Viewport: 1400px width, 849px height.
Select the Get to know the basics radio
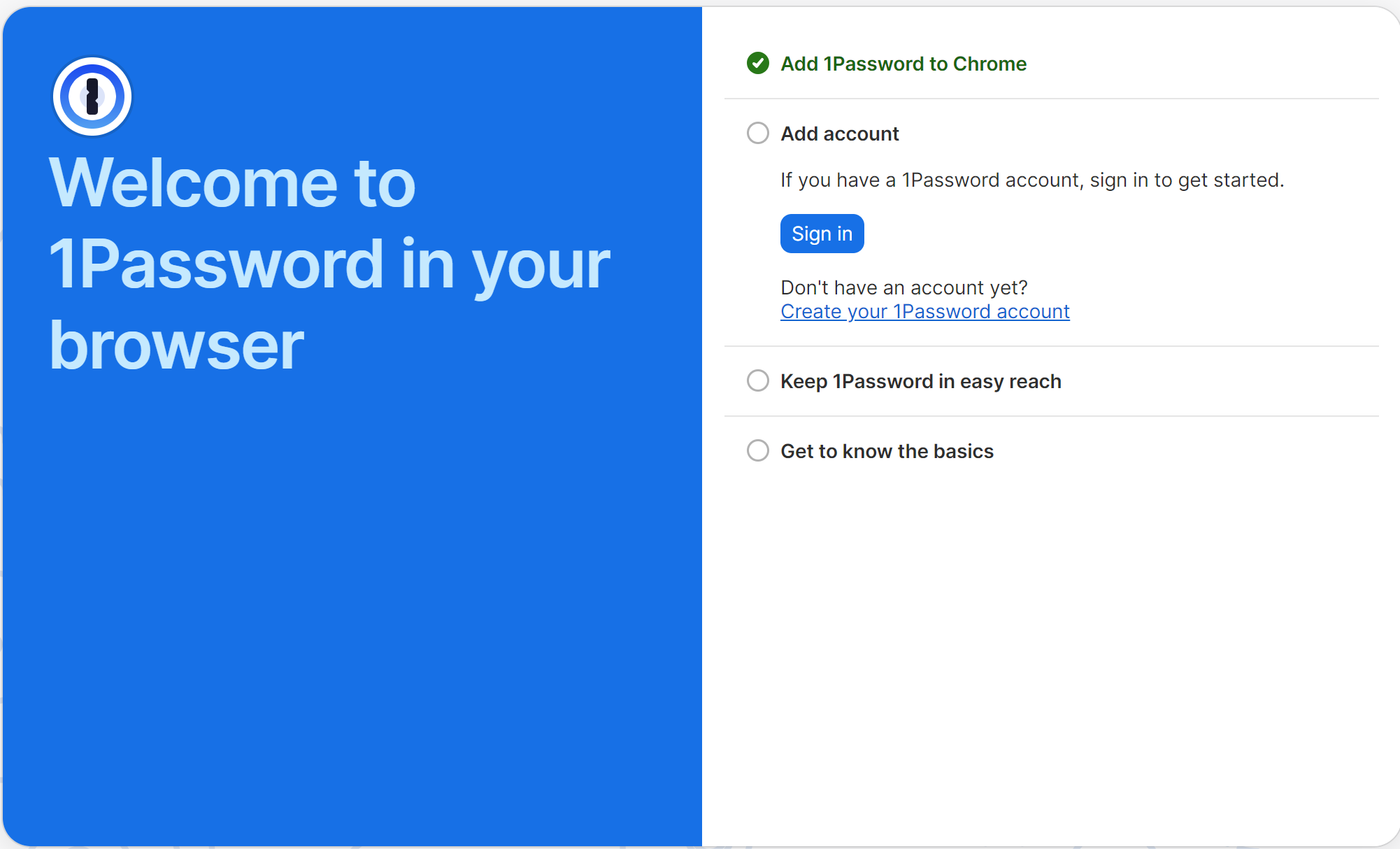click(757, 450)
